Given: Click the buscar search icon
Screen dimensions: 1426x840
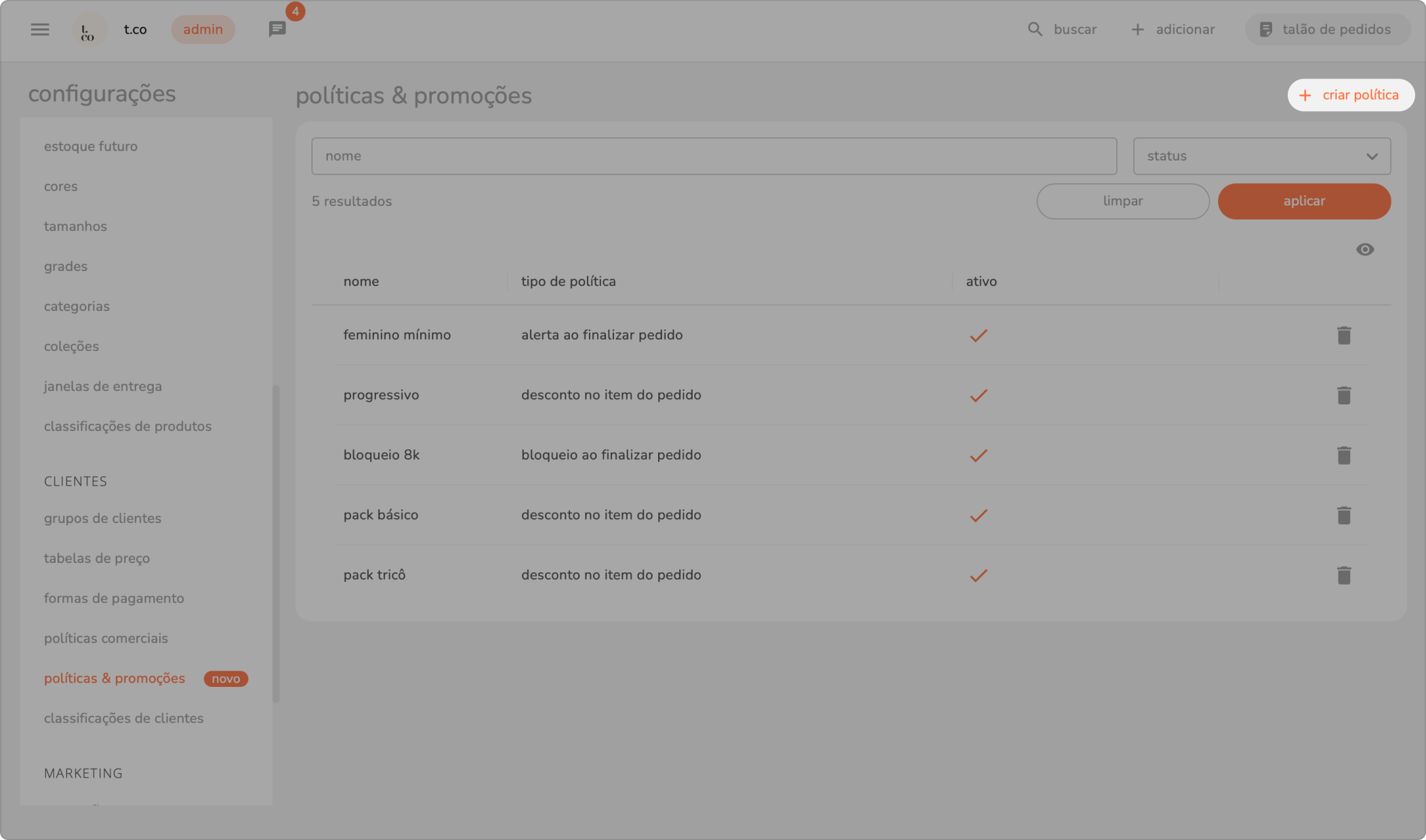Looking at the screenshot, I should coord(1035,29).
